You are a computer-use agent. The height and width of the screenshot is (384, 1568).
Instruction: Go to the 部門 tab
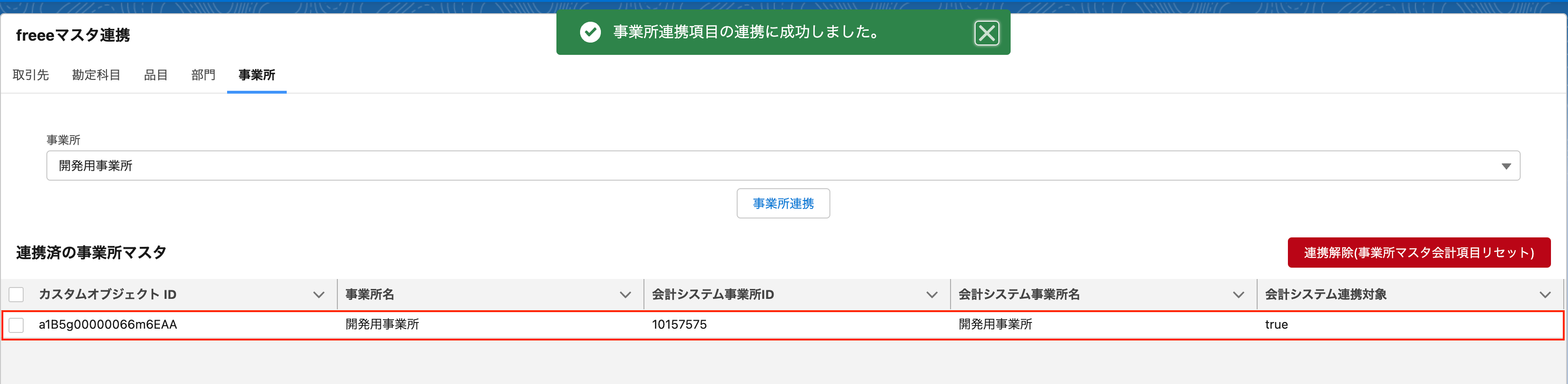(203, 75)
